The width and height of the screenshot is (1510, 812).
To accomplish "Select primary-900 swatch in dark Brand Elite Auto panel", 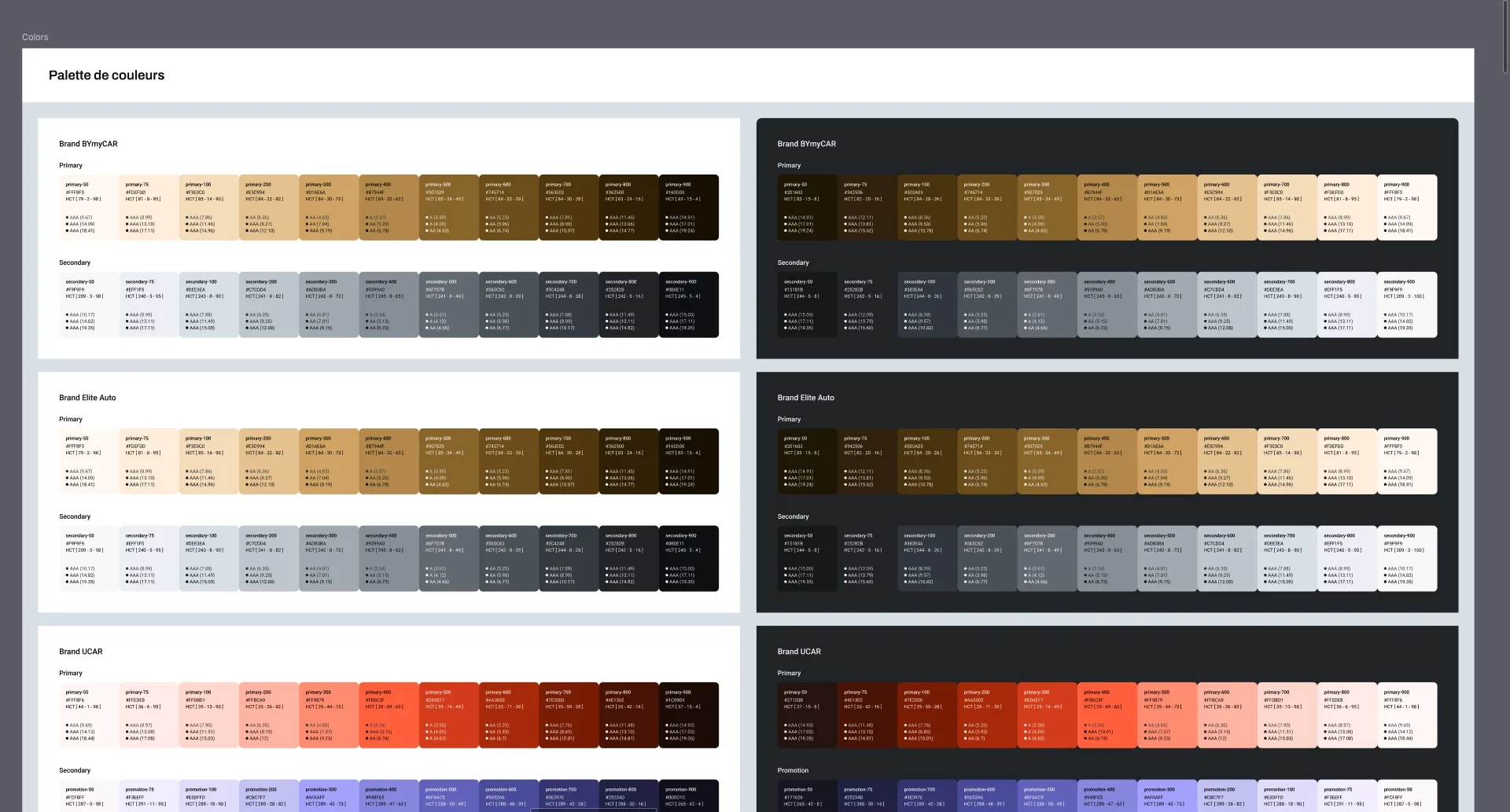I will tap(1408, 461).
